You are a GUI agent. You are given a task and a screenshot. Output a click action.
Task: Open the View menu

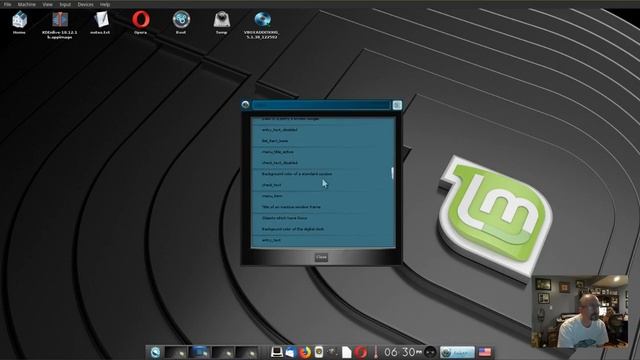47,4
